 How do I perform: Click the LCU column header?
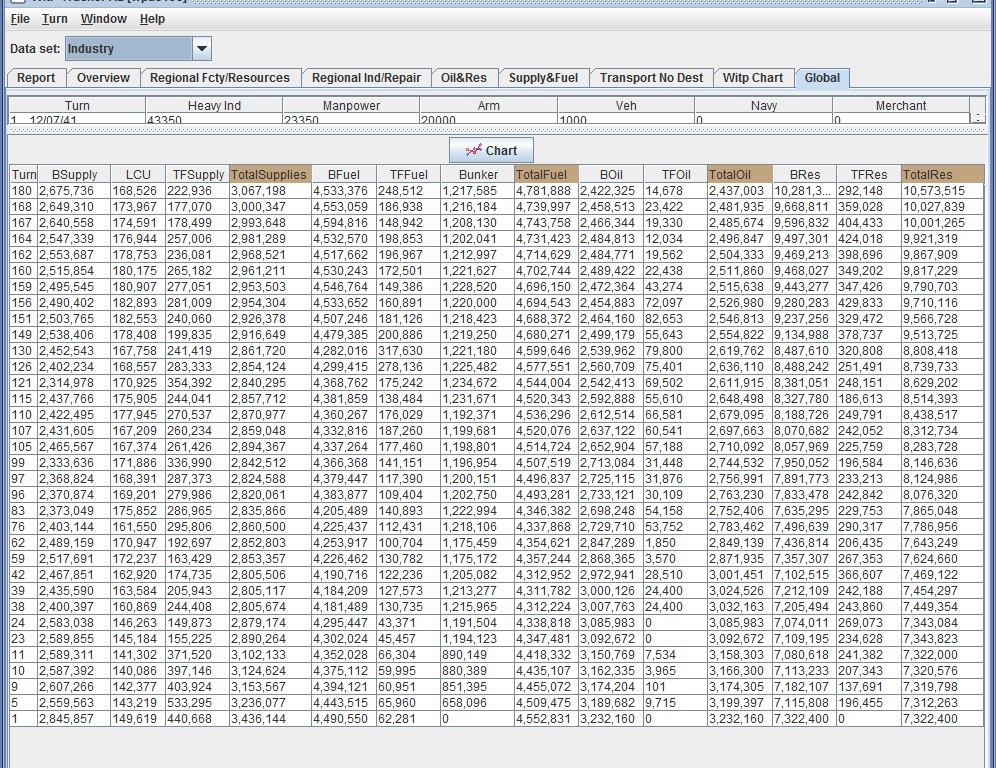click(x=138, y=175)
